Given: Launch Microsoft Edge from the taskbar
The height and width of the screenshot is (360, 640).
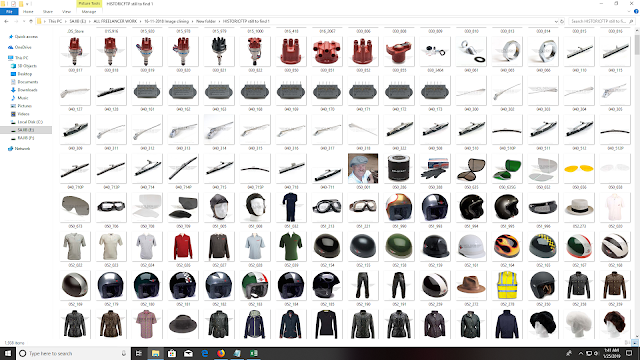Looking at the screenshot, I should coord(204,353).
